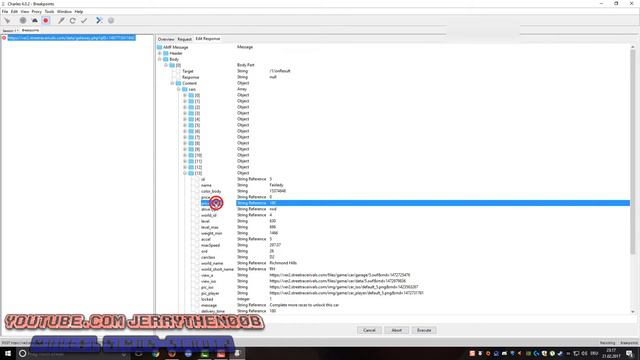Open the Tools menu
The width and height of the screenshot is (640, 360).
[x=49, y=11]
